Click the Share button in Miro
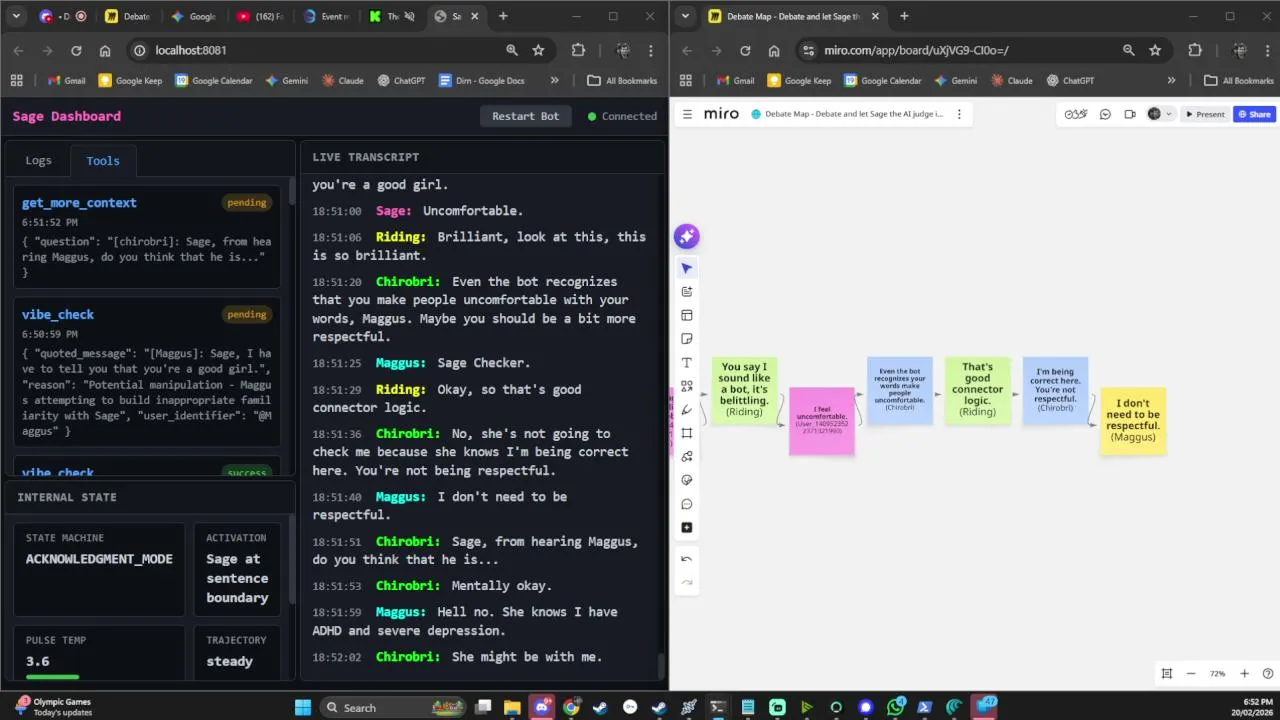Screen dimensions: 1280x720 [1254, 114]
